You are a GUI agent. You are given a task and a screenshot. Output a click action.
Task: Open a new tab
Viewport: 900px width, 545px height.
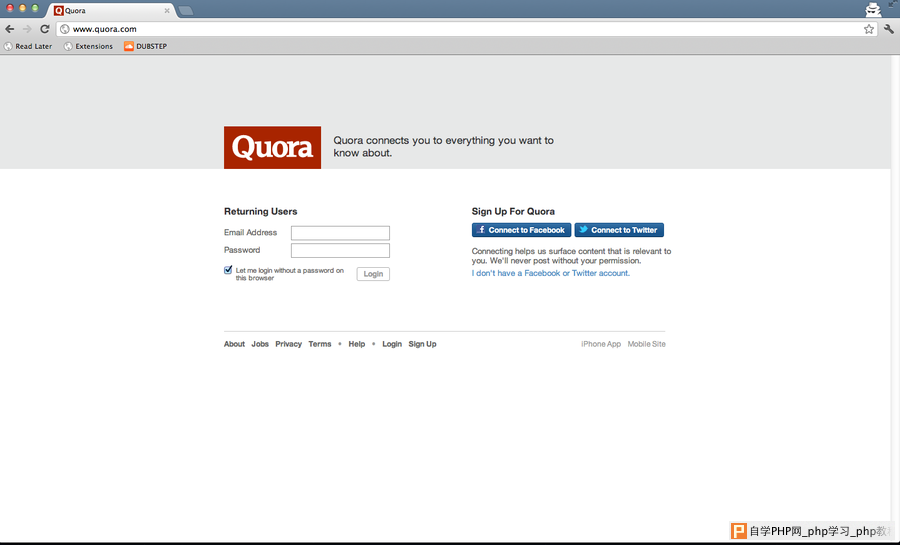click(x=185, y=10)
